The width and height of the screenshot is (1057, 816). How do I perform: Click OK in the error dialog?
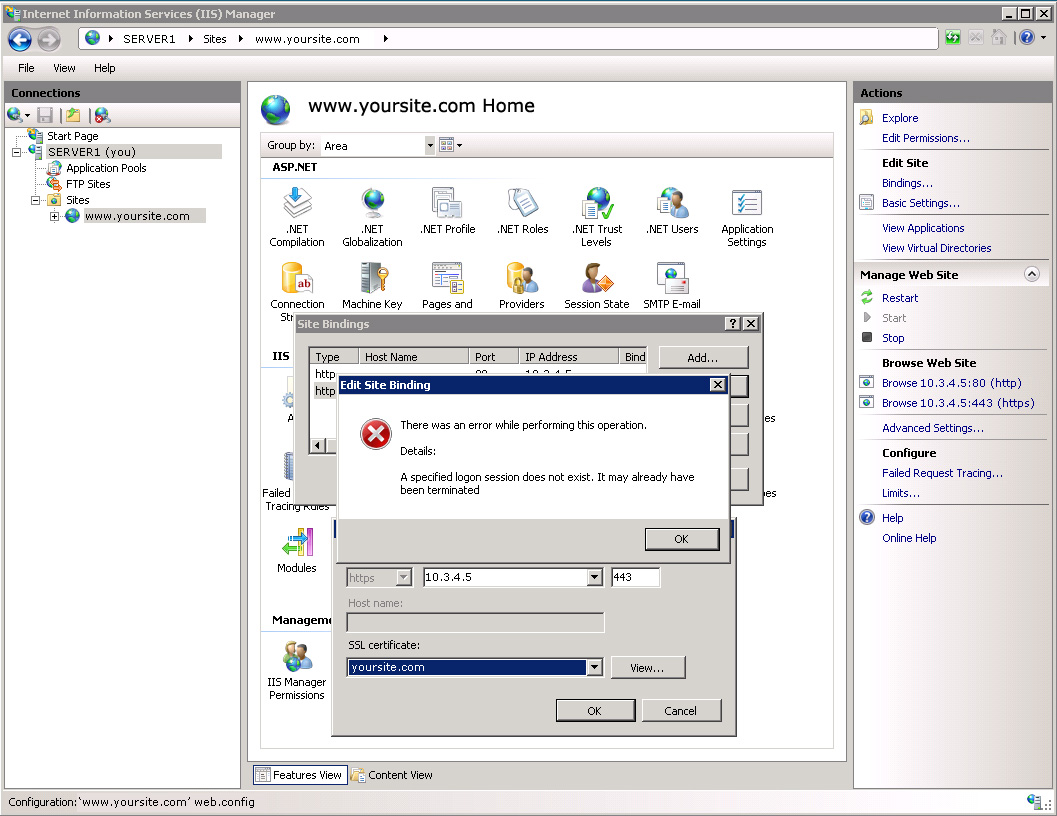click(682, 539)
